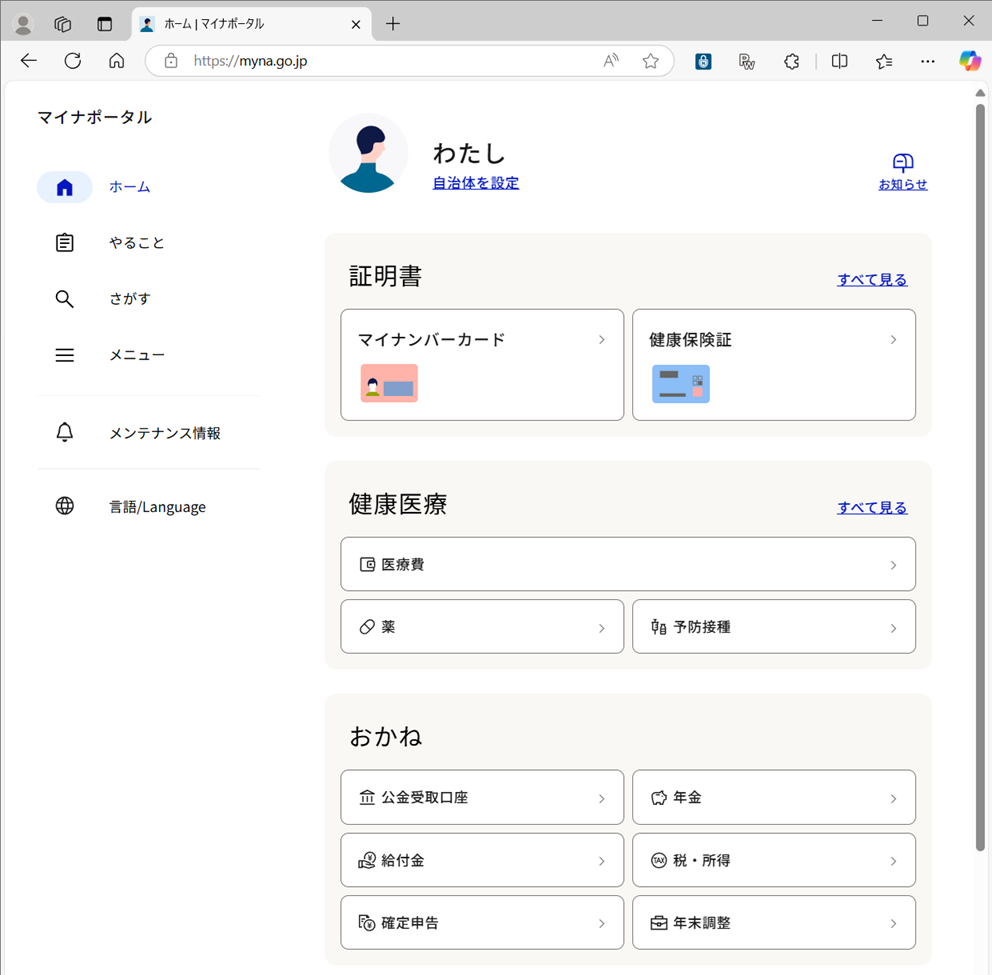Click the chevron on 確定申告 row

click(x=602, y=924)
